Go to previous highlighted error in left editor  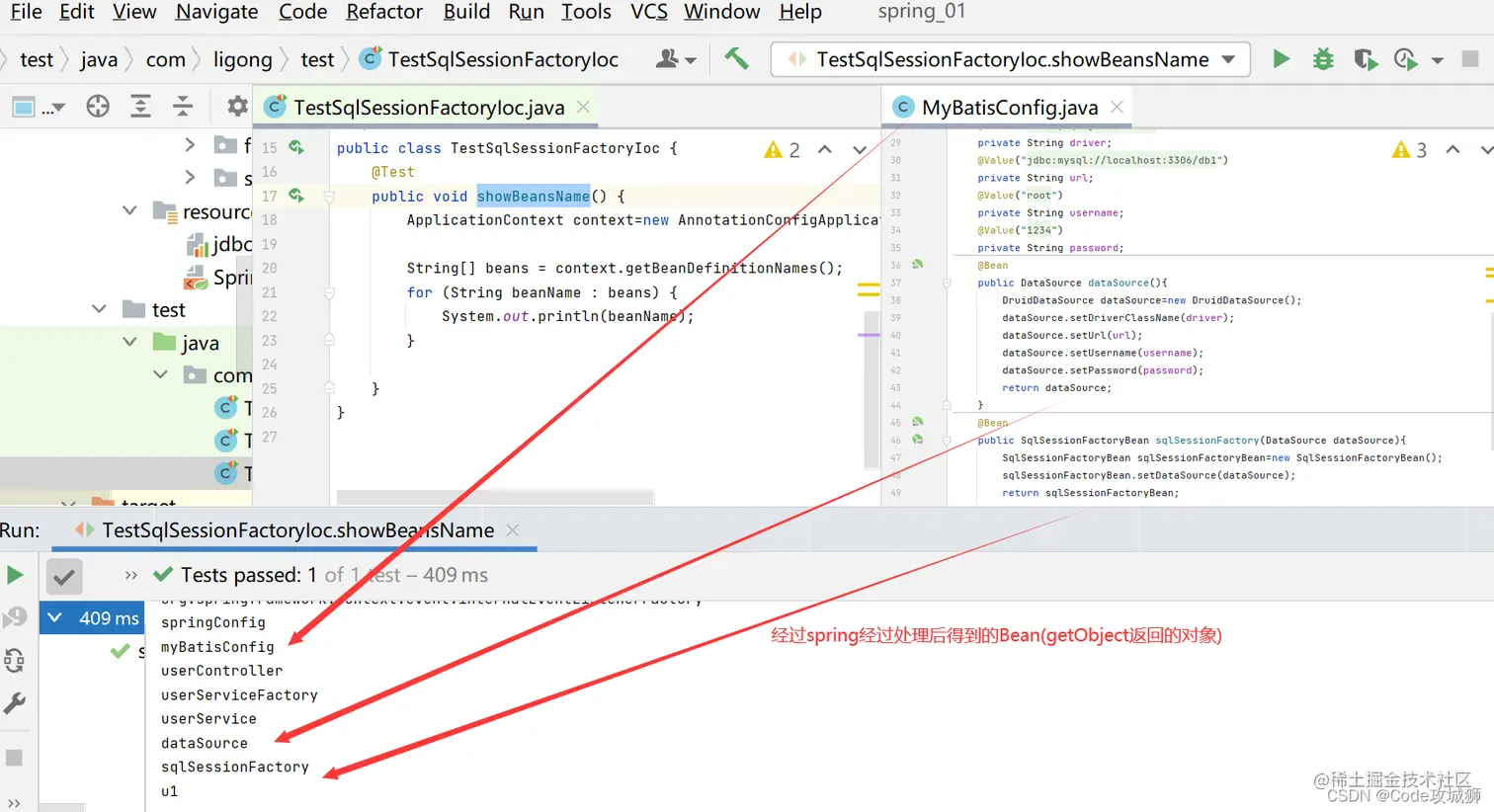pyautogui.click(x=825, y=150)
